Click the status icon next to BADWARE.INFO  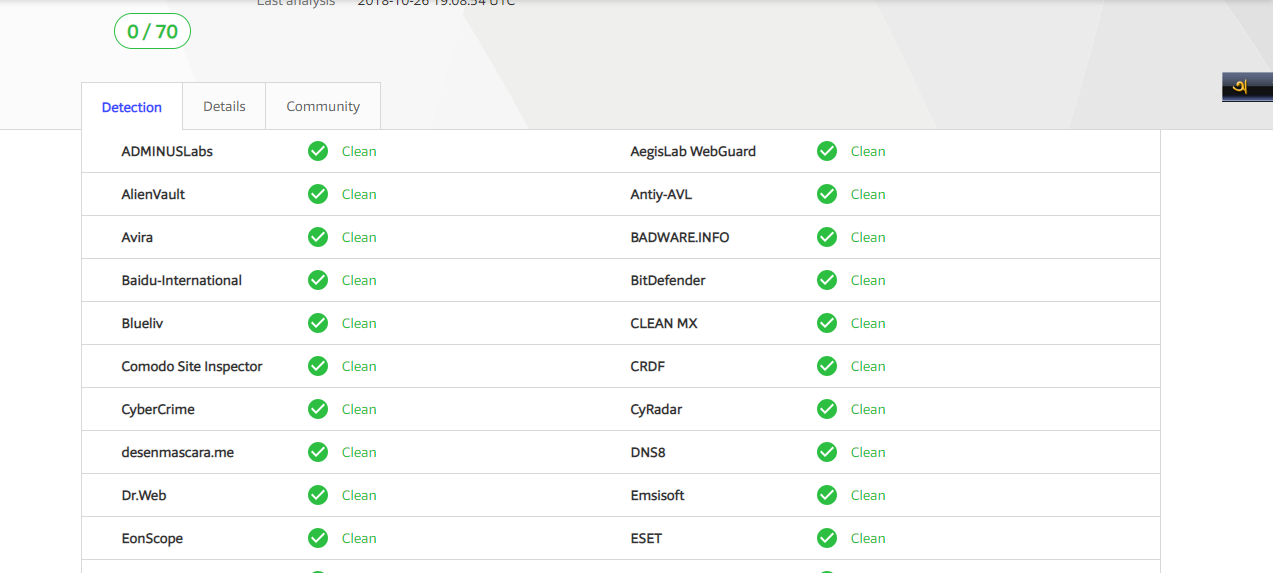[827, 237]
